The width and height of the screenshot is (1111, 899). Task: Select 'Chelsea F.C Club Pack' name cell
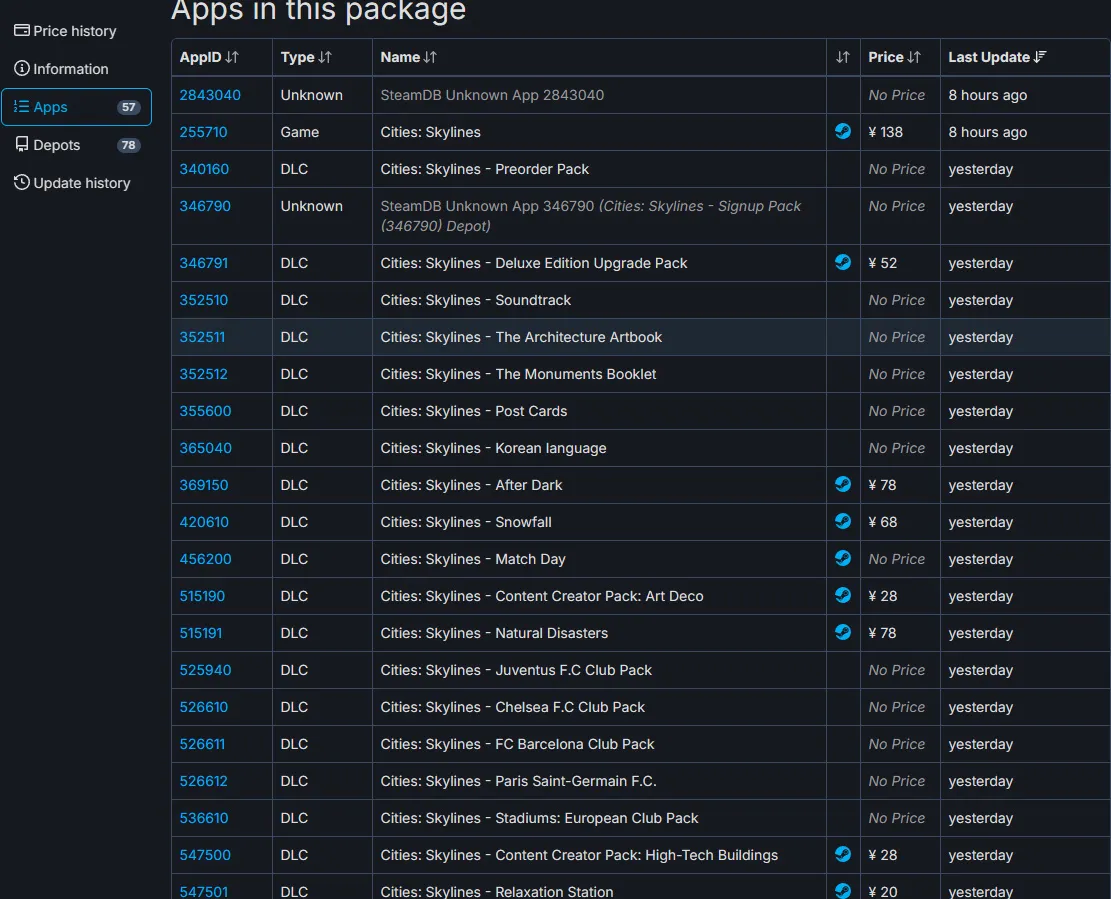(599, 707)
